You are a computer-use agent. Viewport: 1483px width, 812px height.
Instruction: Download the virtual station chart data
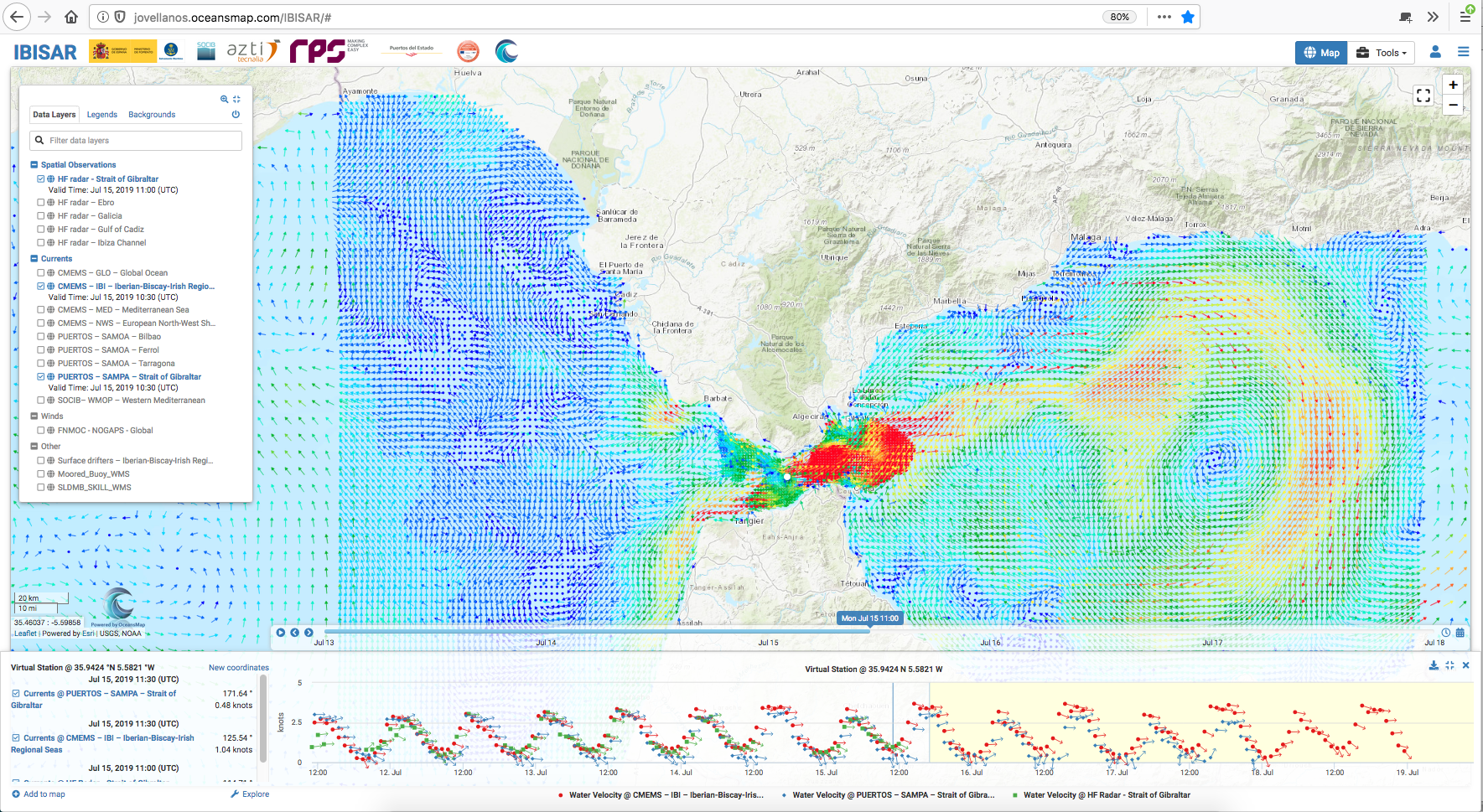(1434, 665)
